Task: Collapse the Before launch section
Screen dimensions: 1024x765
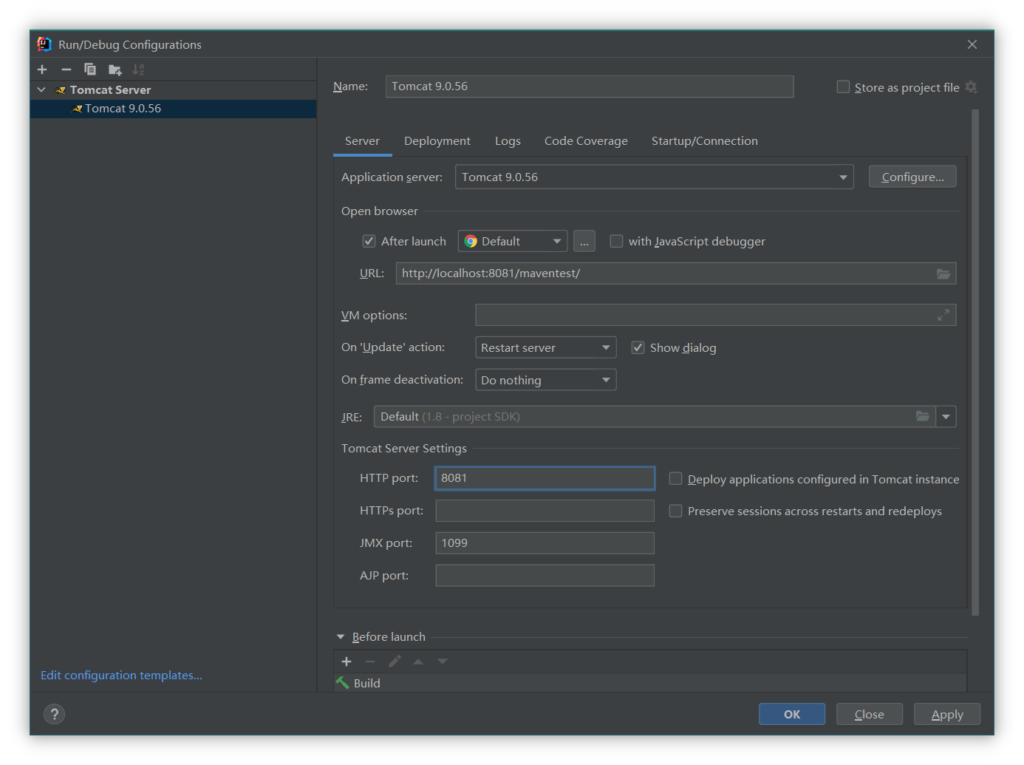Action: coord(340,637)
